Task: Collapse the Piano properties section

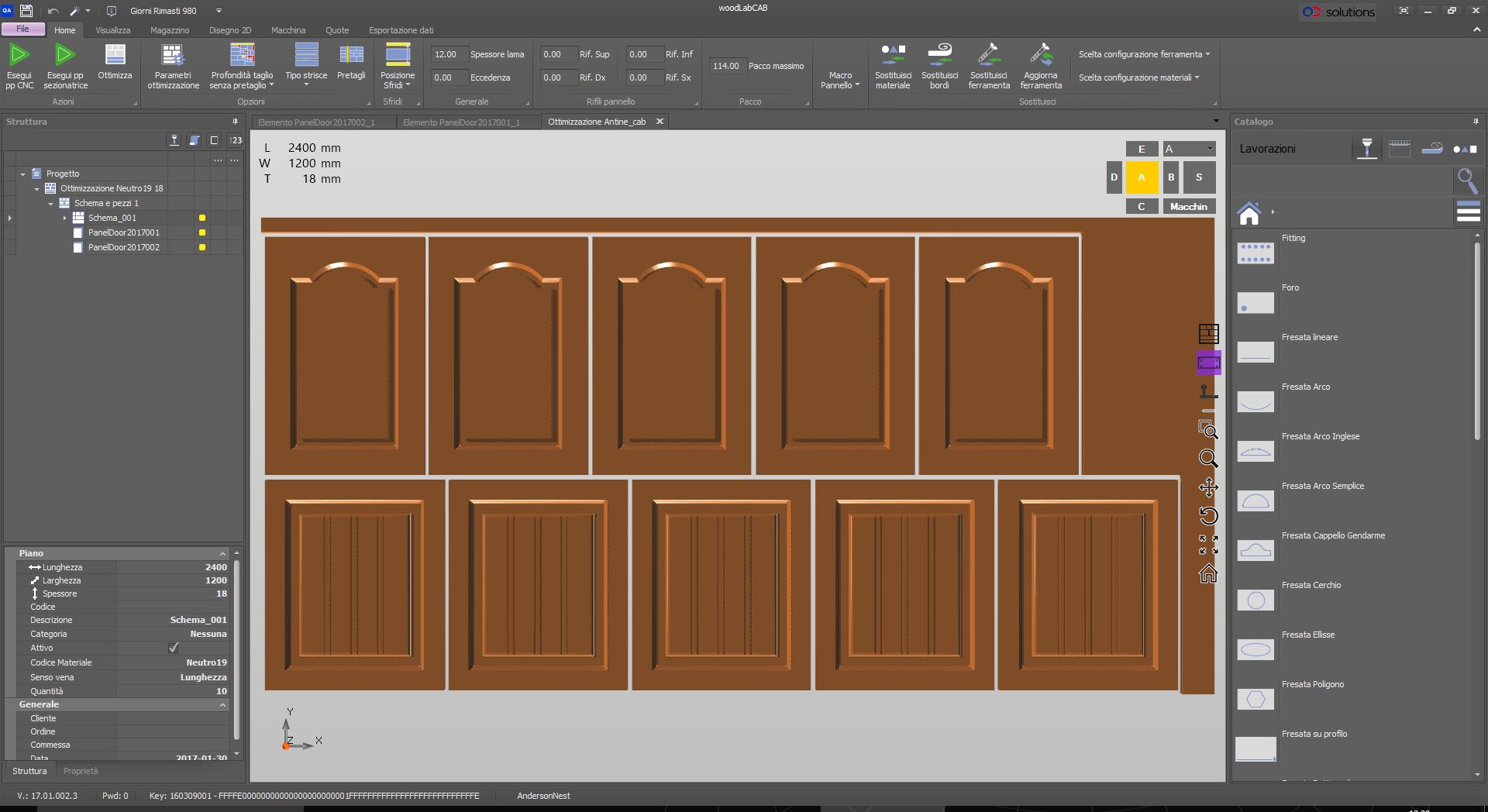Action: 222,553
